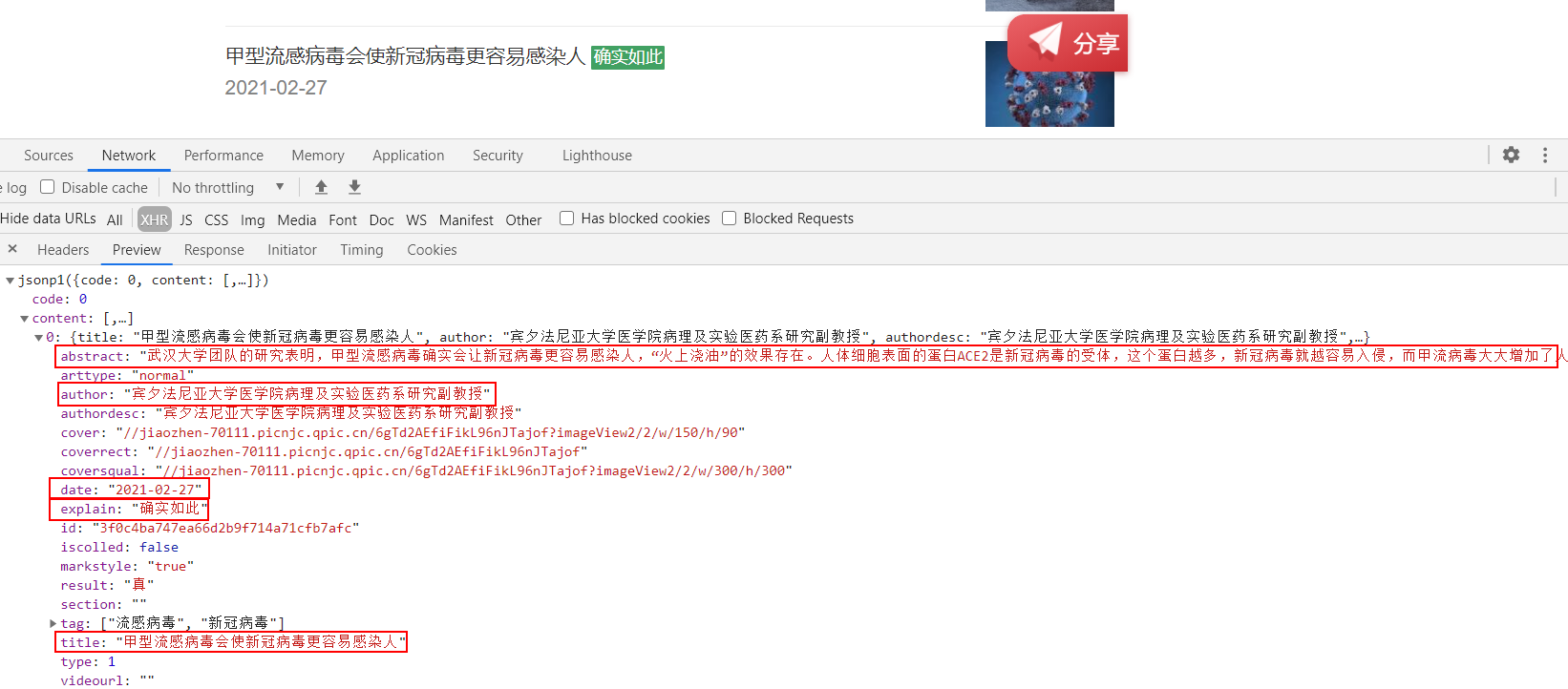The width and height of the screenshot is (1568, 689).
Task: Filter requests by CSS type
Action: pos(217,219)
